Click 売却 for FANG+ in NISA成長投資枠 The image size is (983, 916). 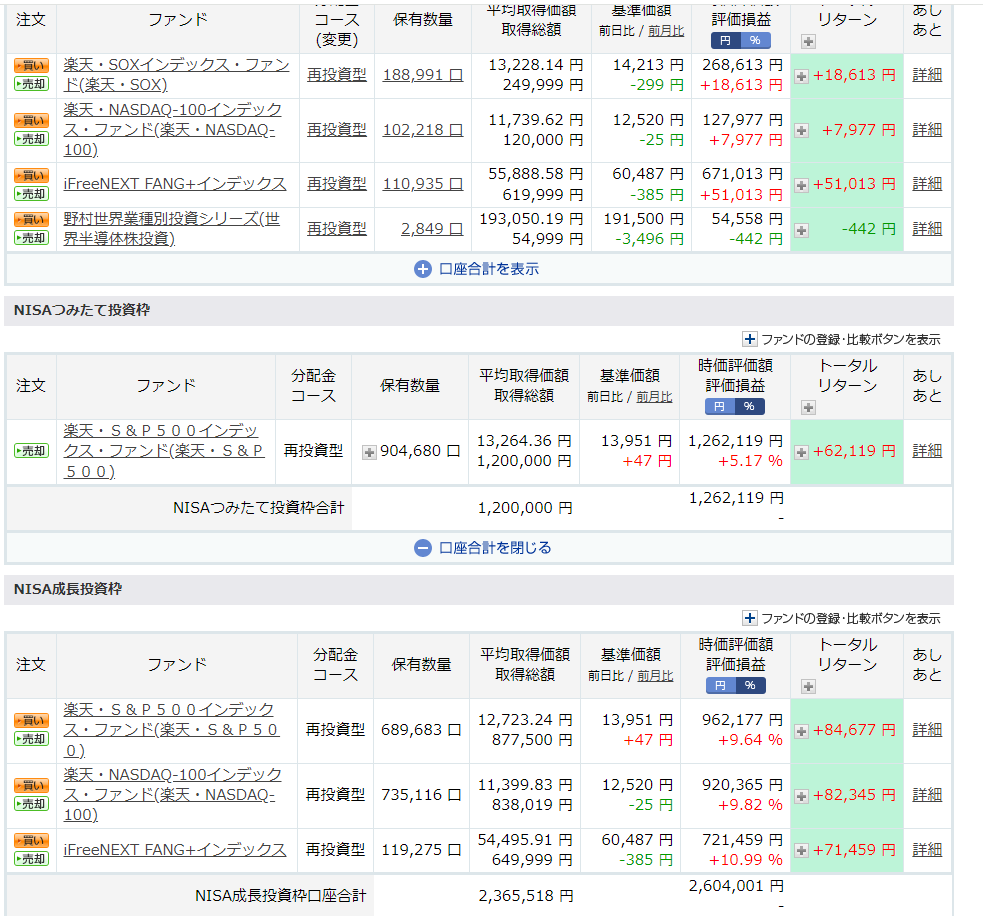click(x=31, y=859)
